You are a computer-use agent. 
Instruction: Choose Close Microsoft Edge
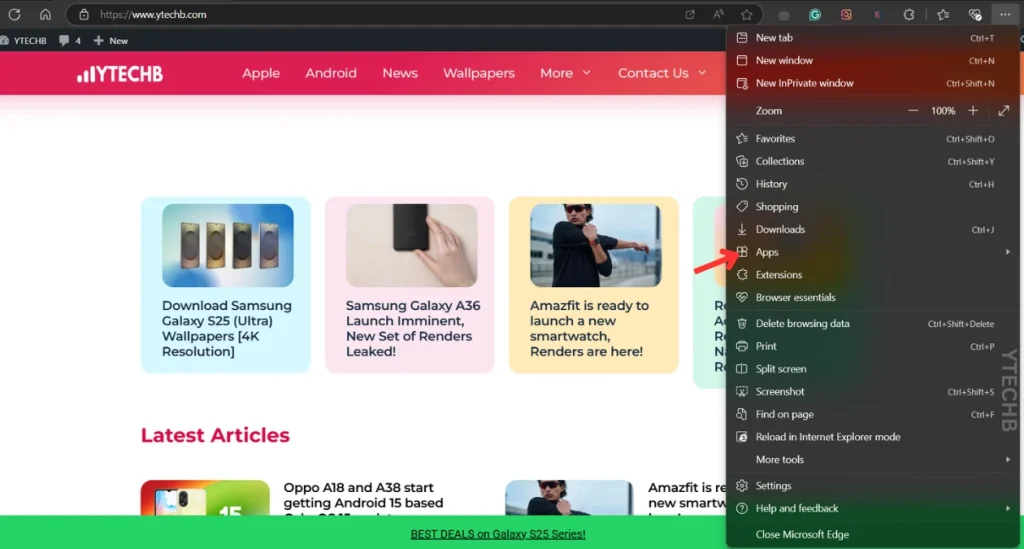(872, 534)
